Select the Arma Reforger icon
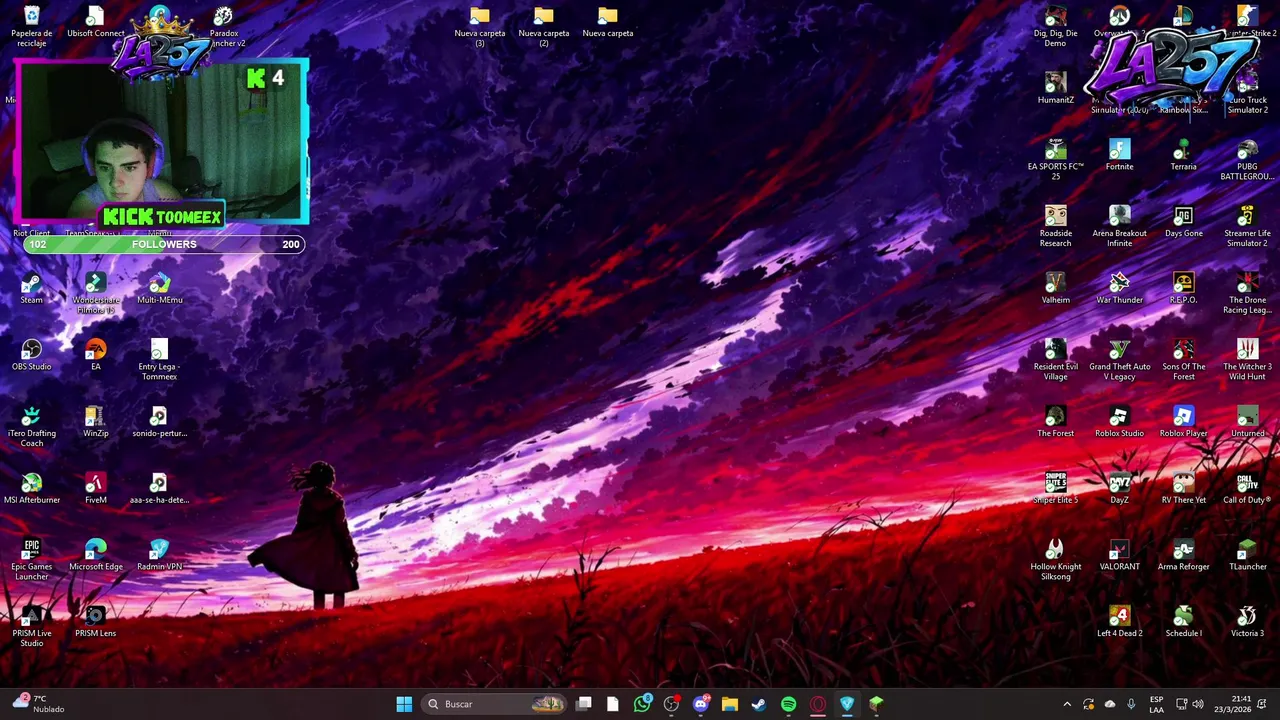Screen dimensions: 1280x720 [1184, 556]
